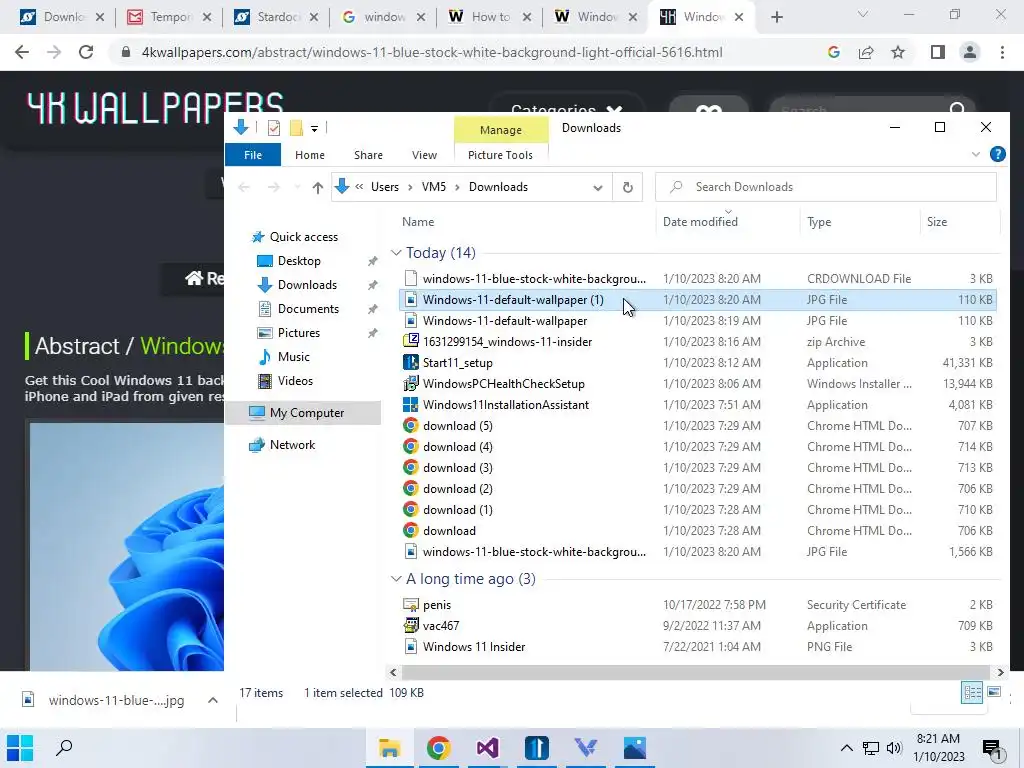
Task: Select Documents in navigation pane
Action: tap(308, 308)
